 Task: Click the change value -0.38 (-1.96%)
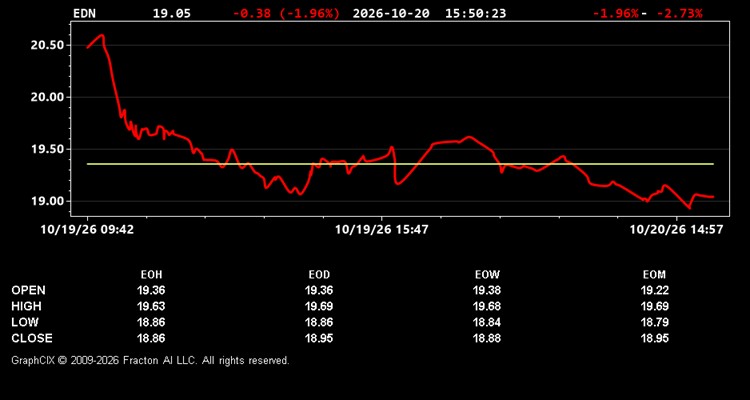pos(286,13)
